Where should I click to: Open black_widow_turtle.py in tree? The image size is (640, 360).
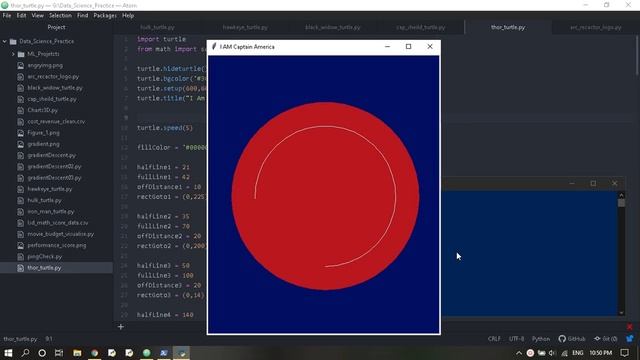[55, 88]
